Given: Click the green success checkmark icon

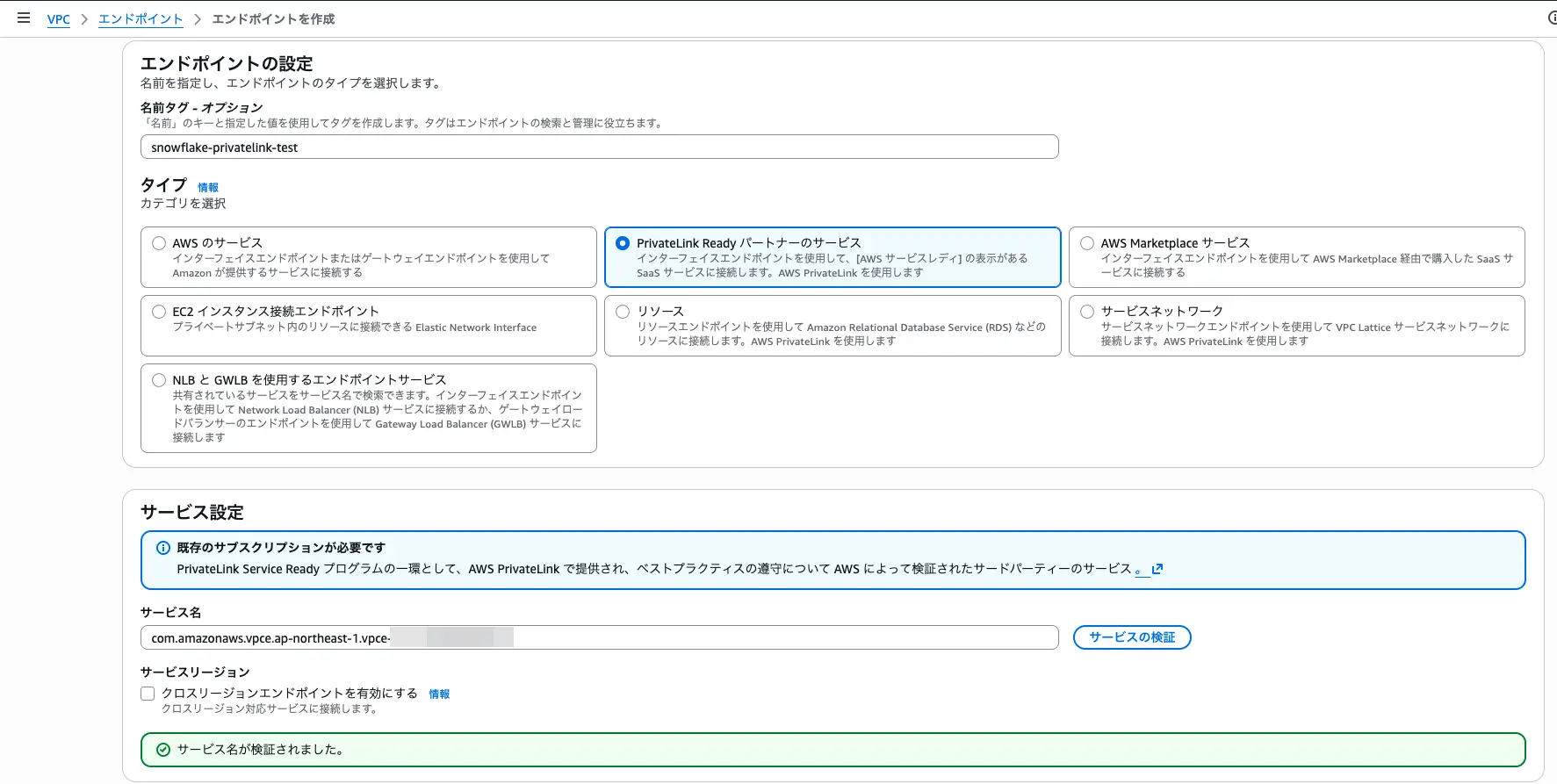Looking at the screenshot, I should coord(163,750).
